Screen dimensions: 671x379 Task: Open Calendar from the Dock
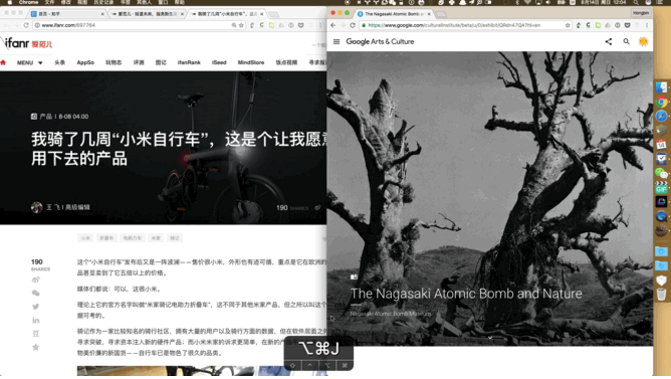pos(661,145)
